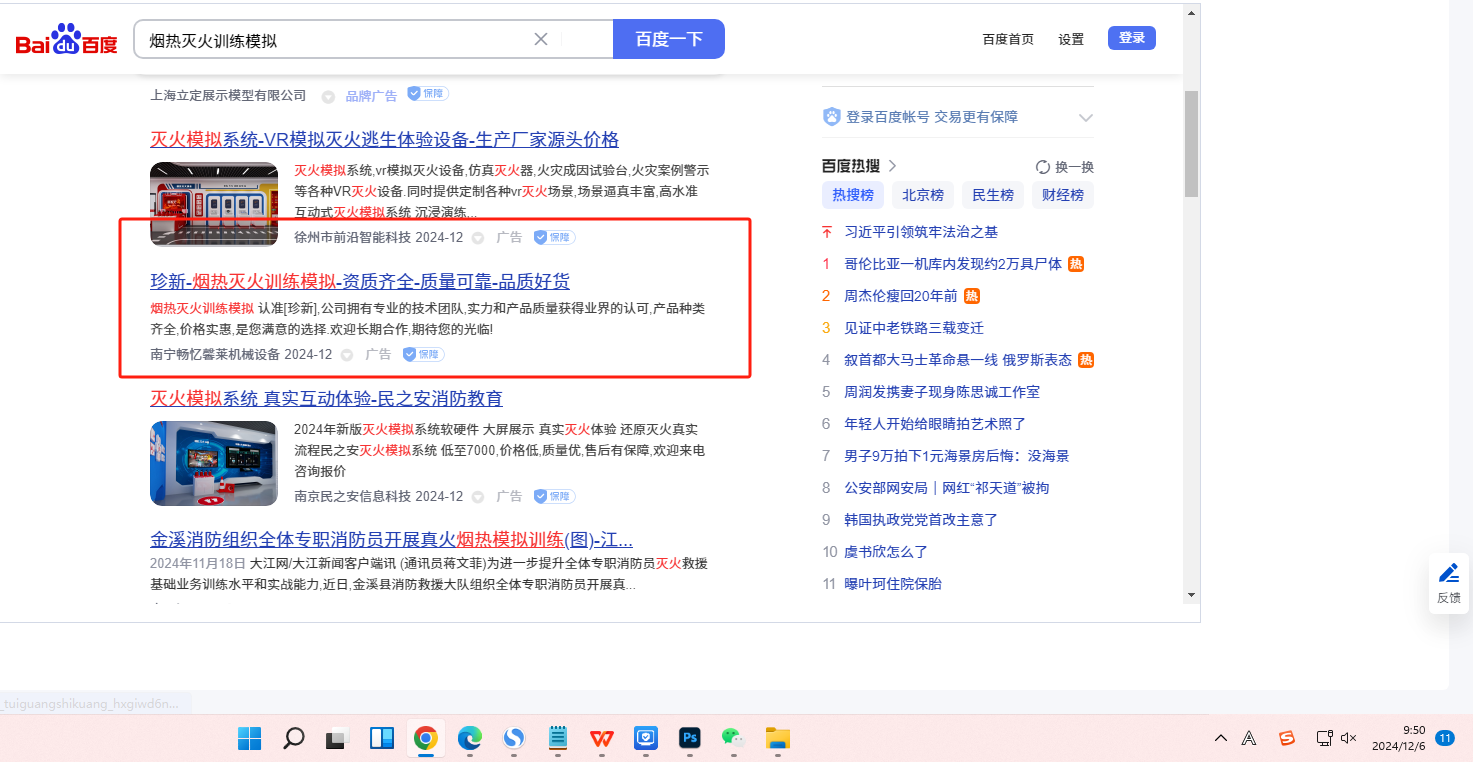The width and height of the screenshot is (1473, 762).
Task: Click the search query input field
Action: (335, 40)
